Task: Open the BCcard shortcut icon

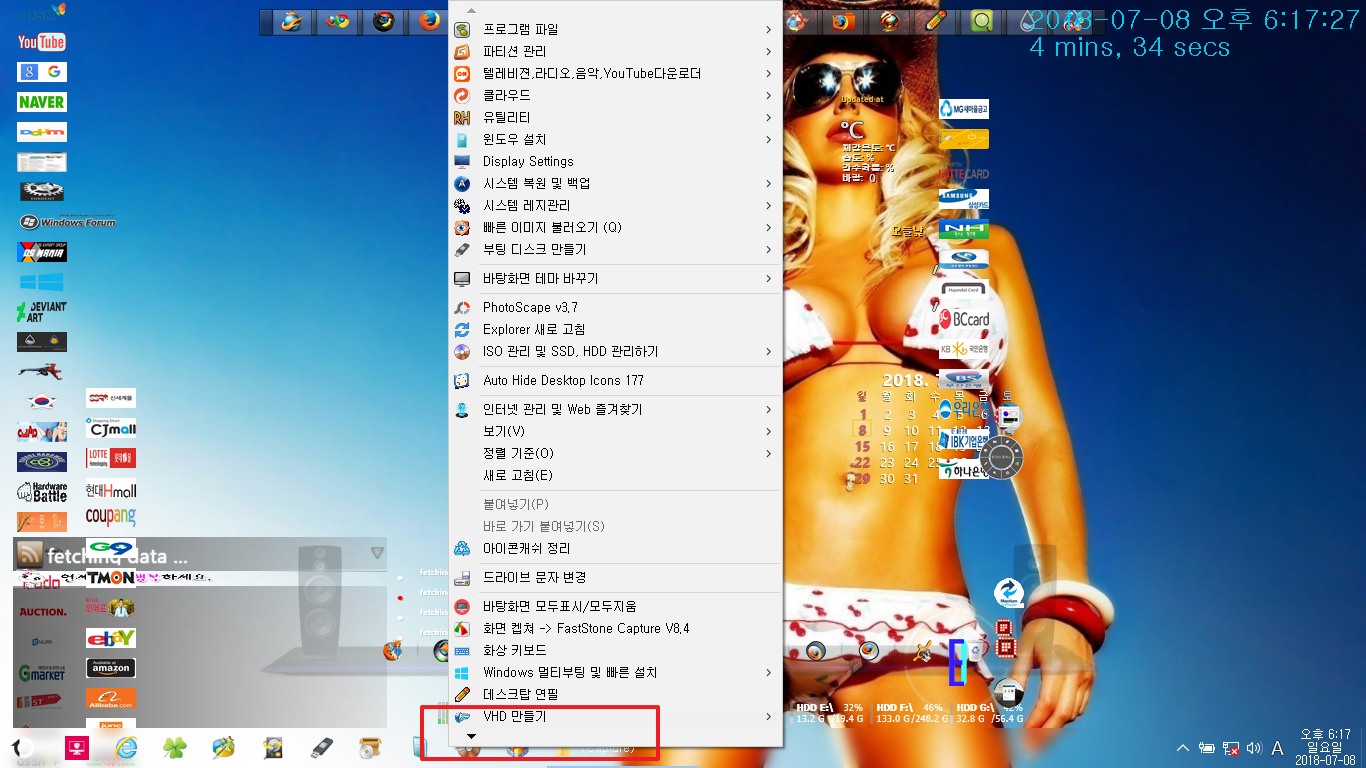Action: pyautogui.click(x=964, y=319)
